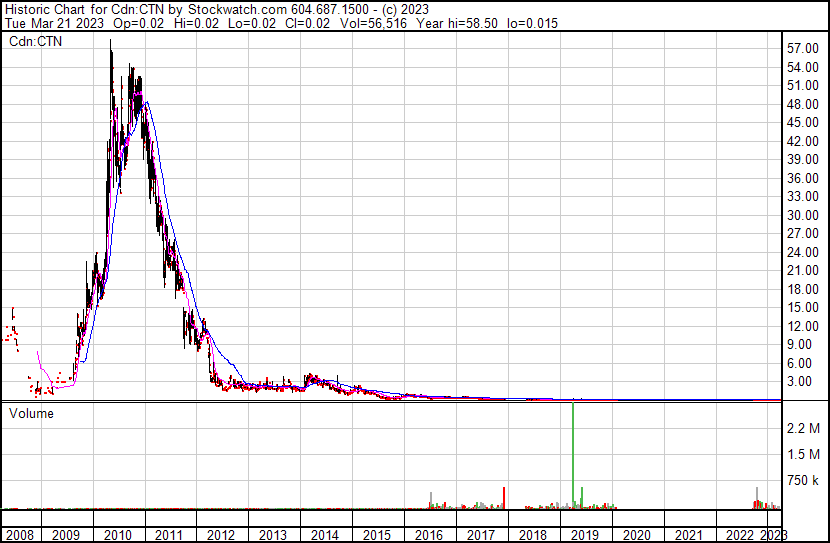Click the 2008 year label on time axis
830x543 pixels.
coord(20,535)
